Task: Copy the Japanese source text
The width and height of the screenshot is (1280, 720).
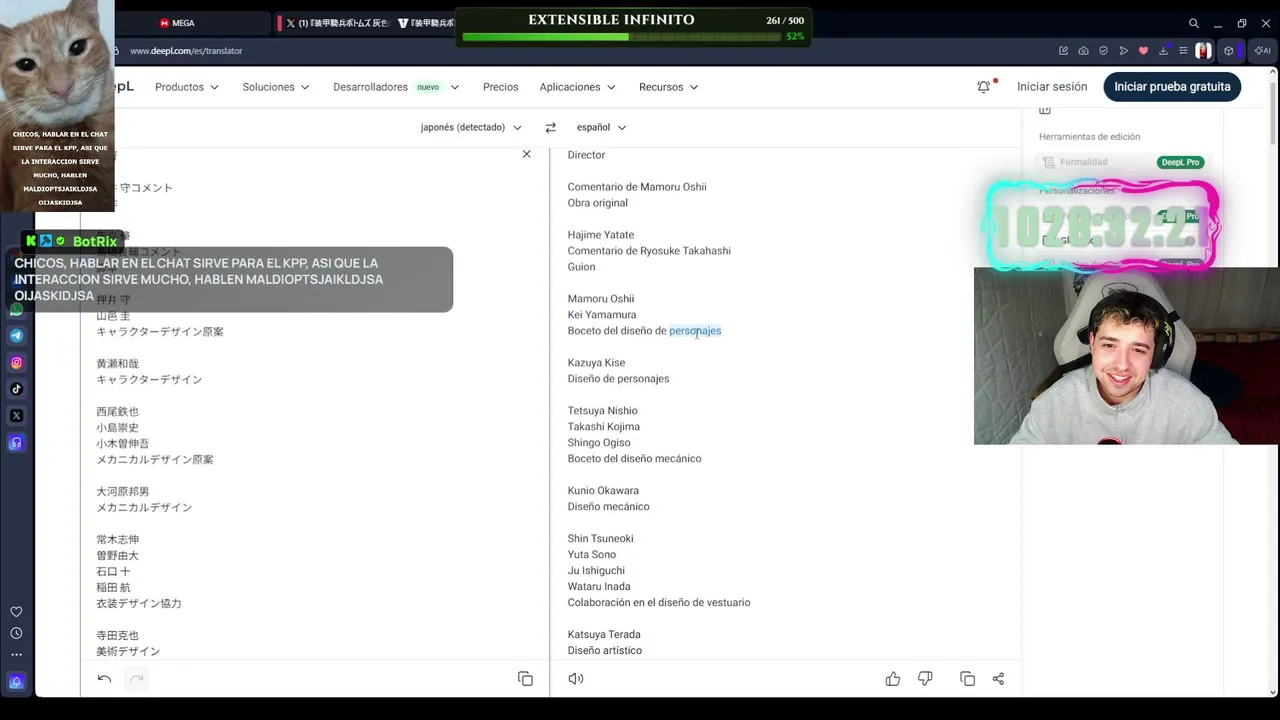Action: tap(525, 679)
